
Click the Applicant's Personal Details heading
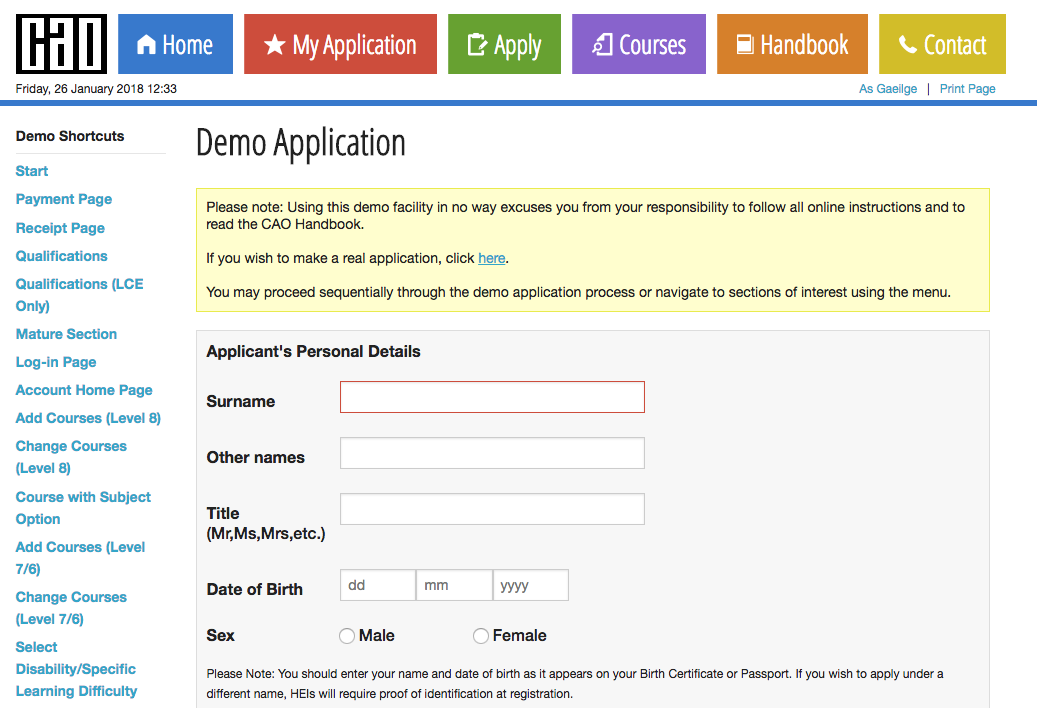point(313,351)
